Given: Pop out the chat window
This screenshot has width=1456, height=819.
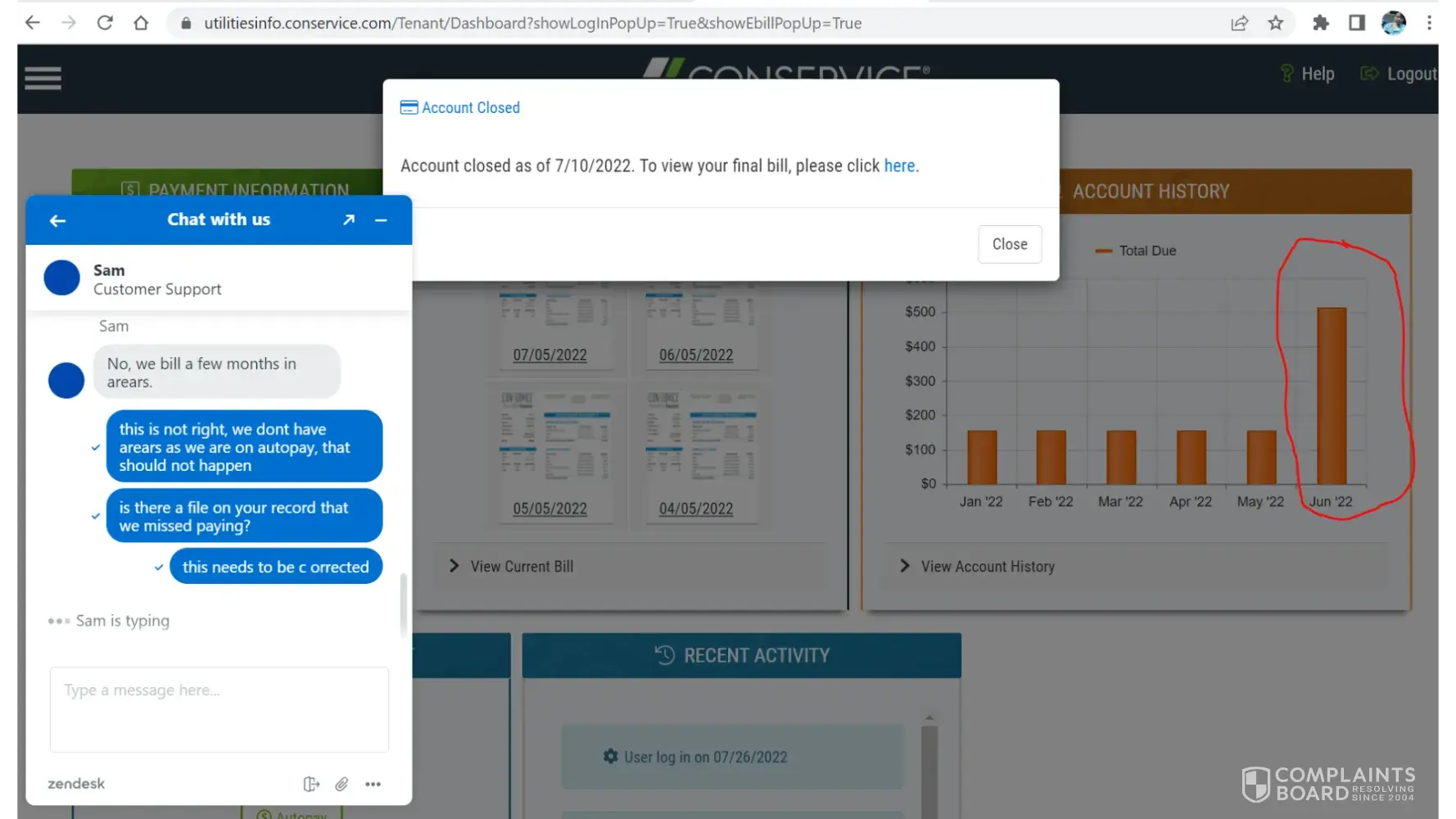Looking at the screenshot, I should (x=349, y=219).
